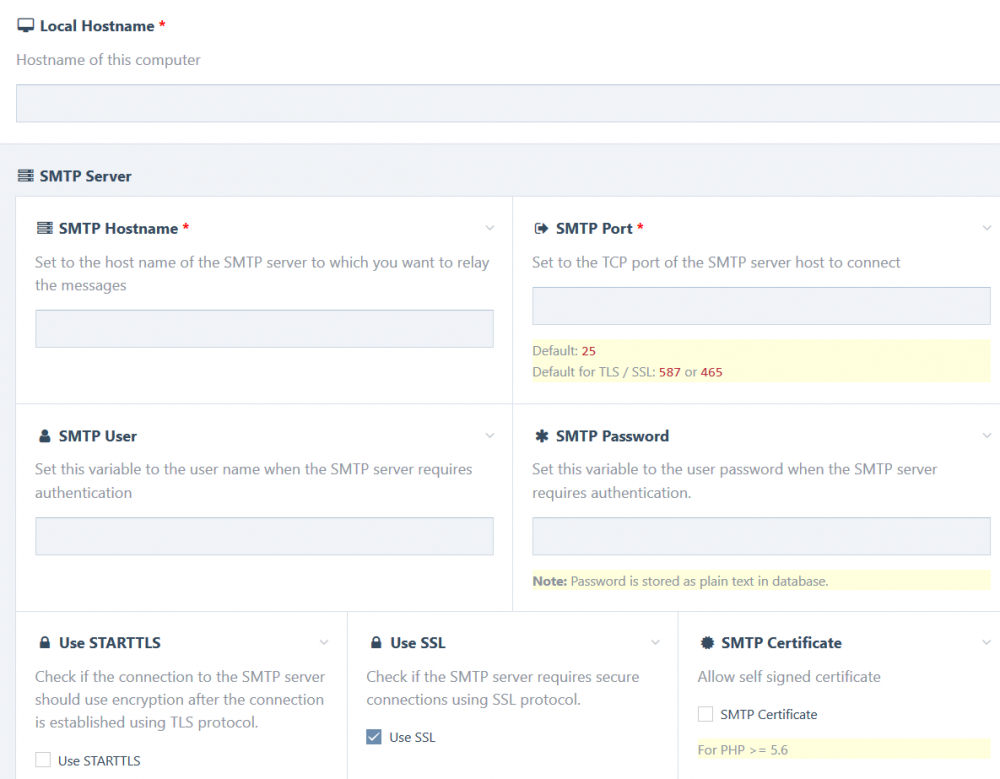Click the user icon beside SMTP User
This screenshot has height=779, width=1000.
44,436
